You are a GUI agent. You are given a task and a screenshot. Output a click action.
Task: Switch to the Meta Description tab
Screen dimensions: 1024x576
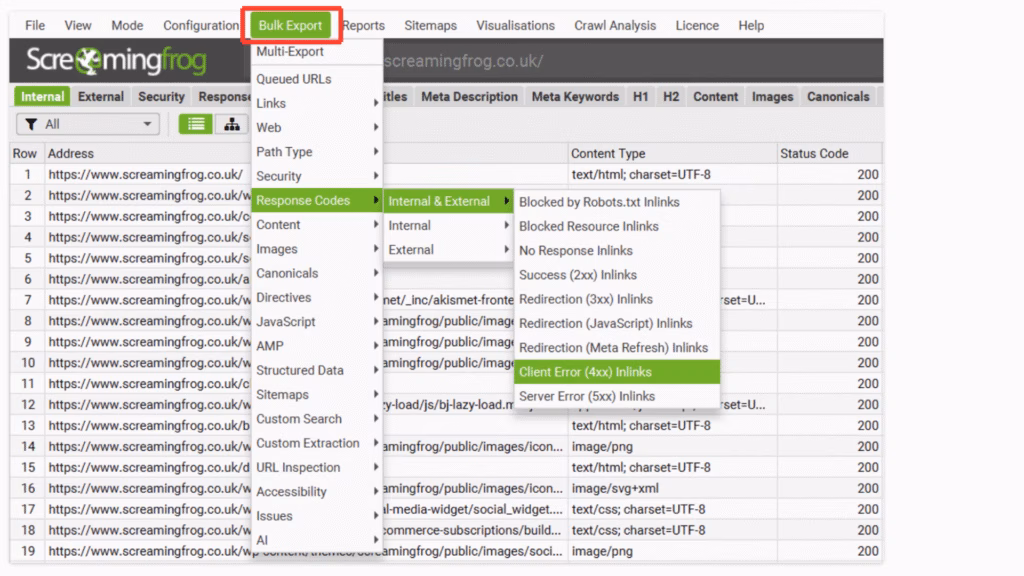469,97
